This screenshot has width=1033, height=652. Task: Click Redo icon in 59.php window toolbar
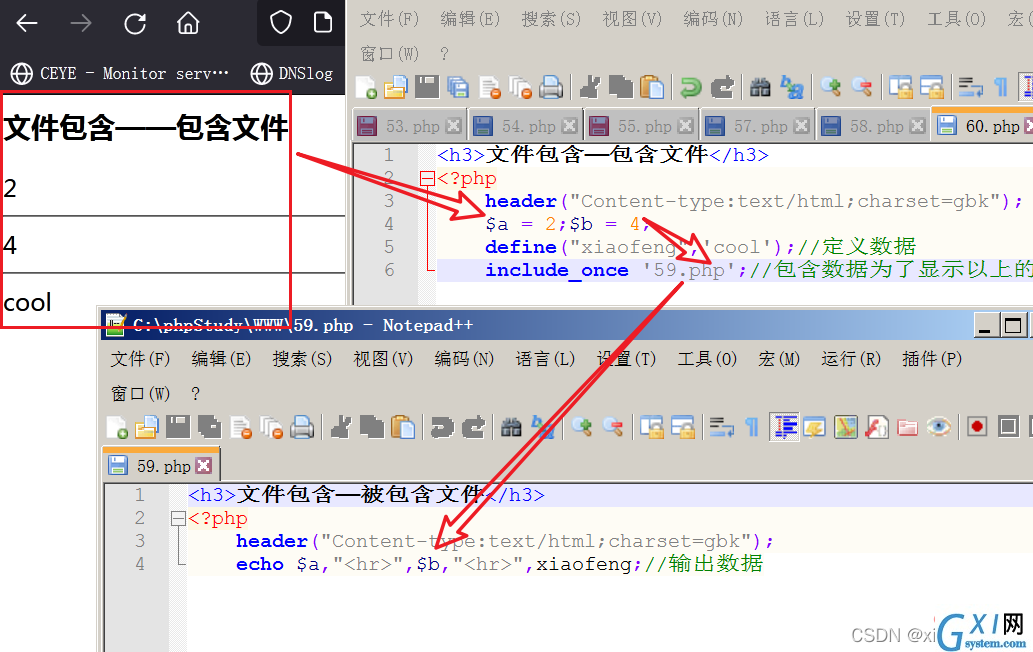[x=473, y=427]
